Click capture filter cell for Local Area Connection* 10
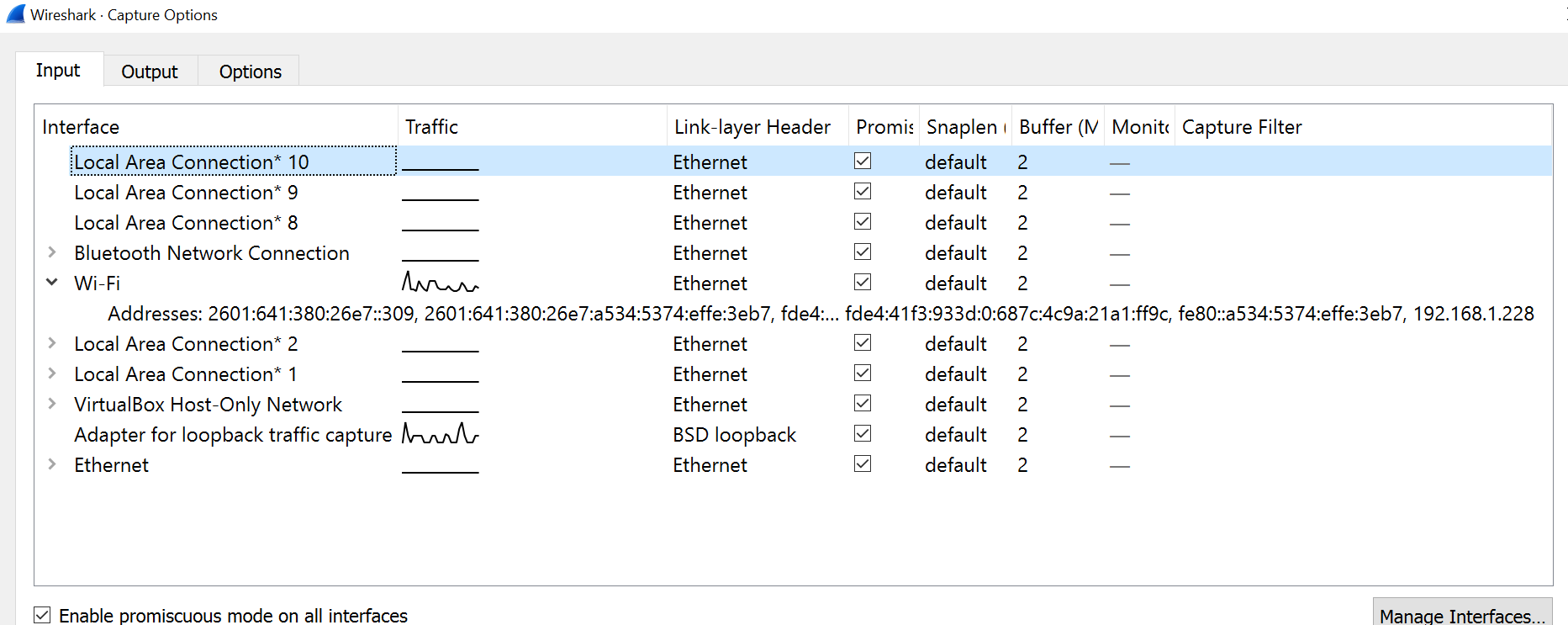The image size is (1568, 625). (1363, 162)
